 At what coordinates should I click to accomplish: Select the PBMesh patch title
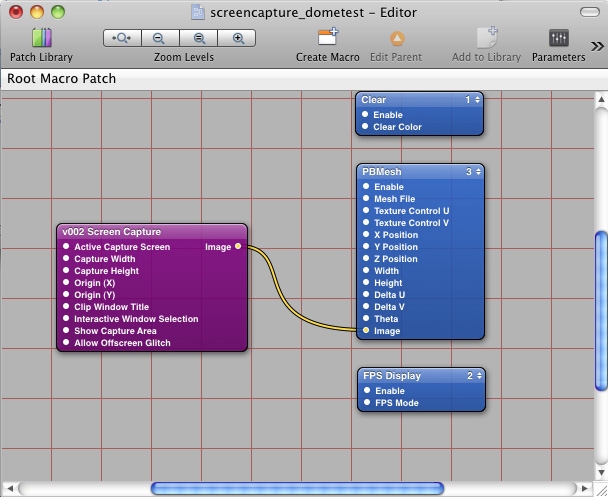click(x=382, y=172)
